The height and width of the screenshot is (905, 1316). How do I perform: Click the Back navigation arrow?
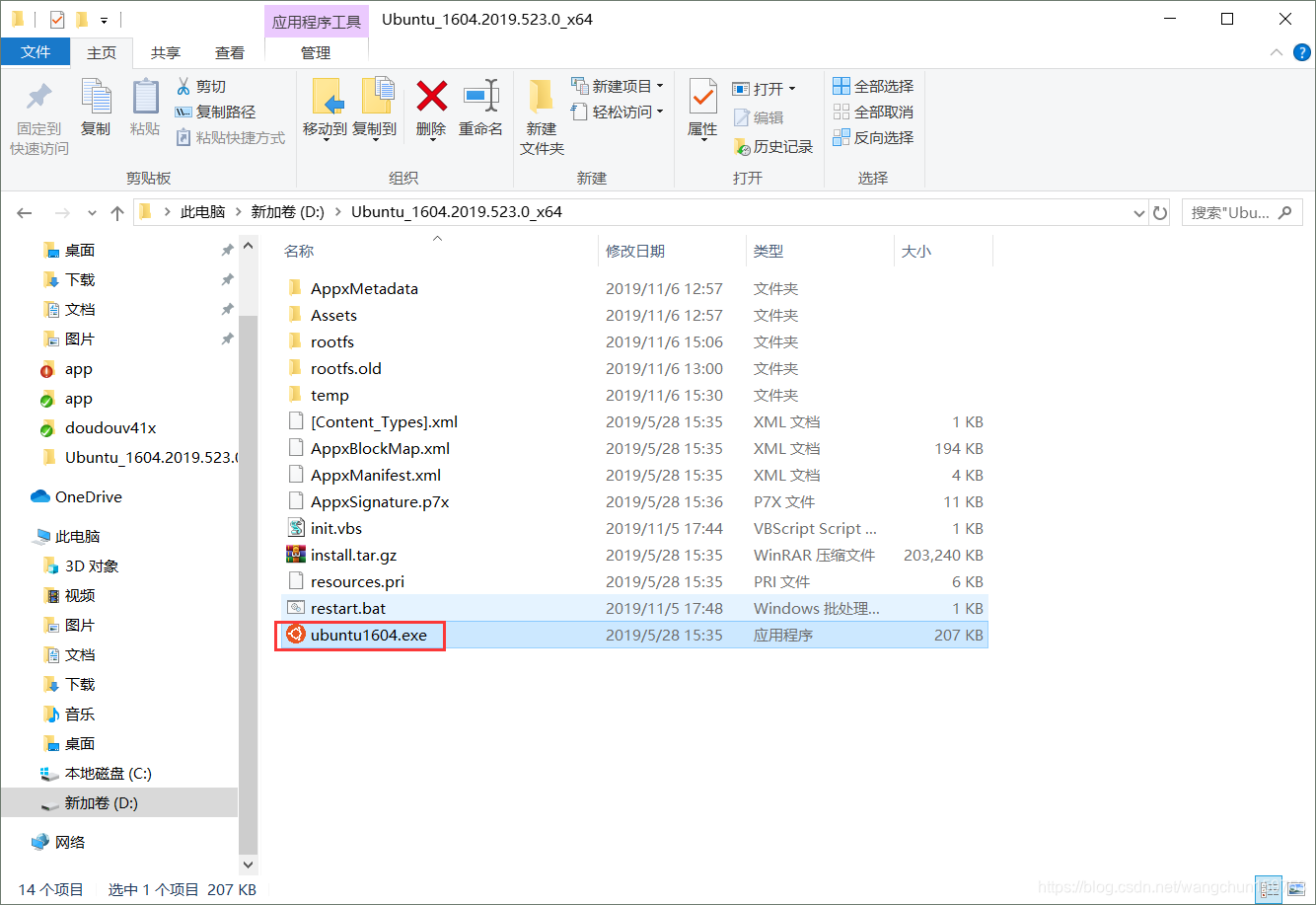(x=25, y=212)
